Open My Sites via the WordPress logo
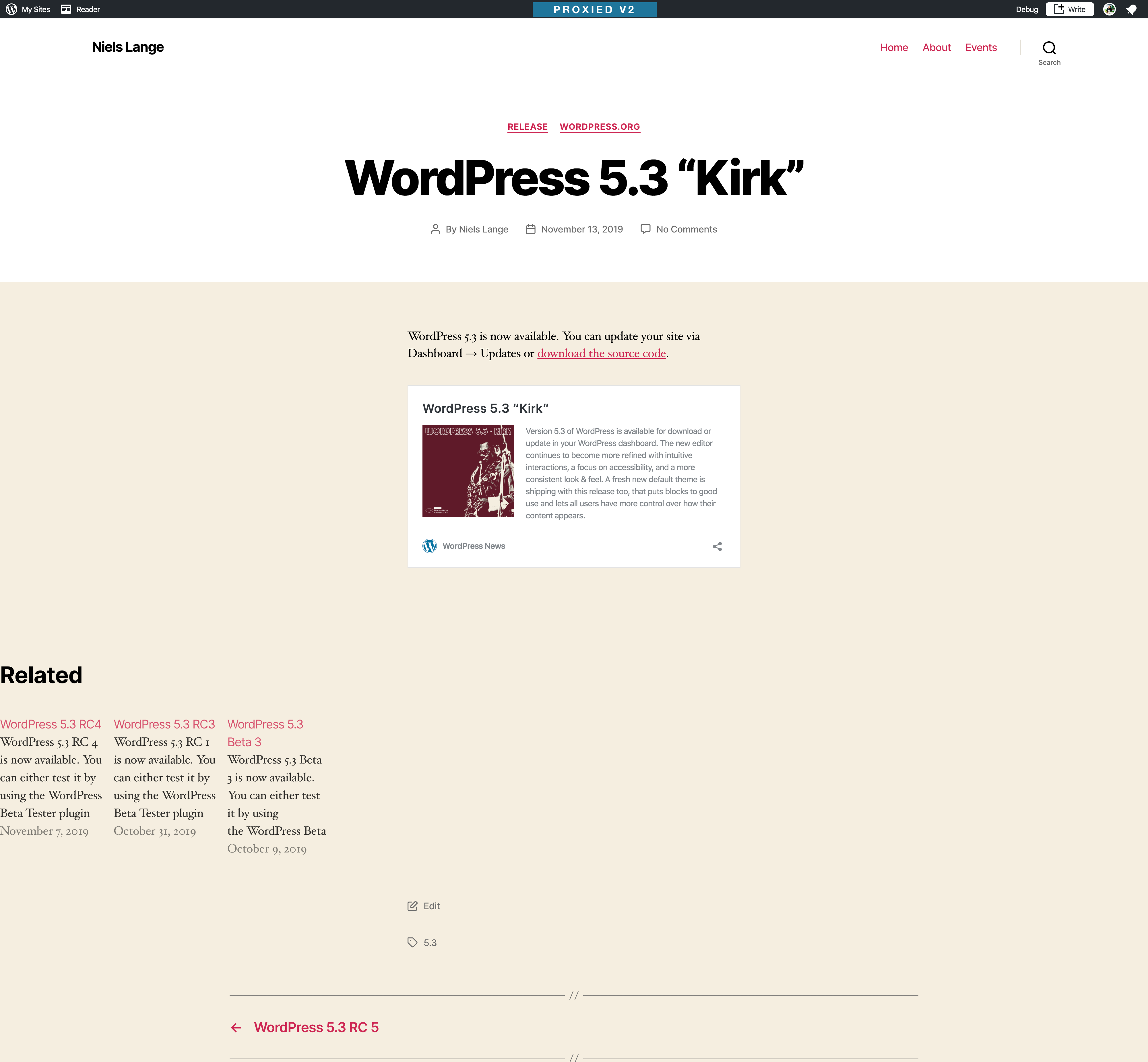Image resolution: width=1148 pixels, height=1062 pixels. click(x=28, y=9)
